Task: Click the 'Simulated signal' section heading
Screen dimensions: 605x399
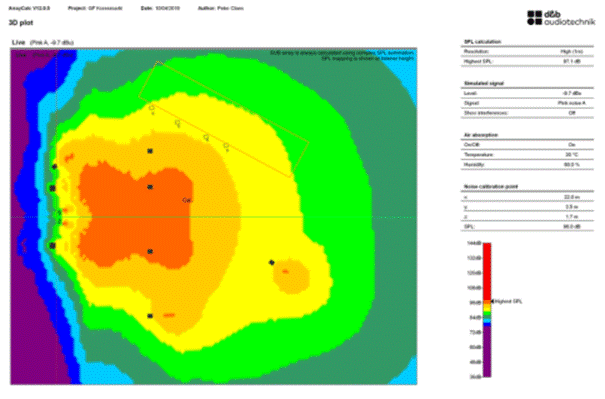Action: click(x=484, y=83)
